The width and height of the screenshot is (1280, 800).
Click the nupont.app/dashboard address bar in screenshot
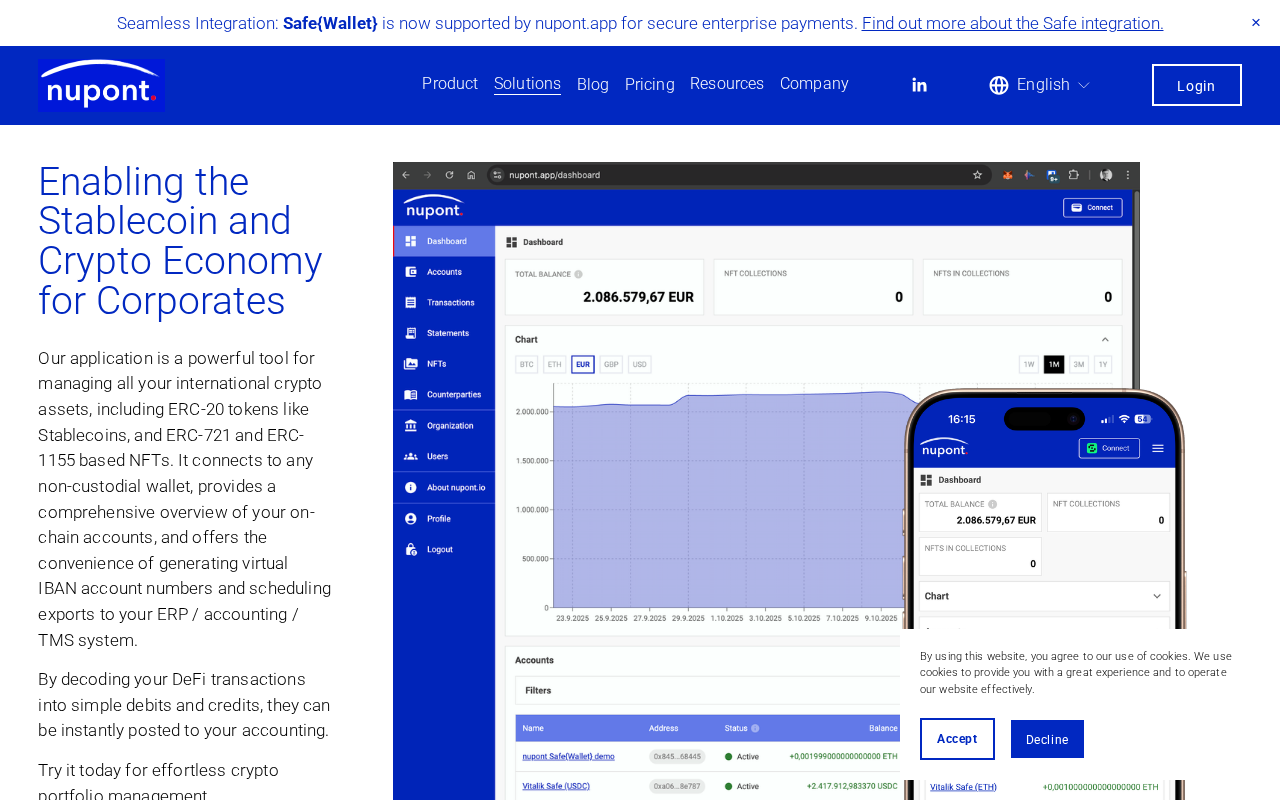coord(740,174)
